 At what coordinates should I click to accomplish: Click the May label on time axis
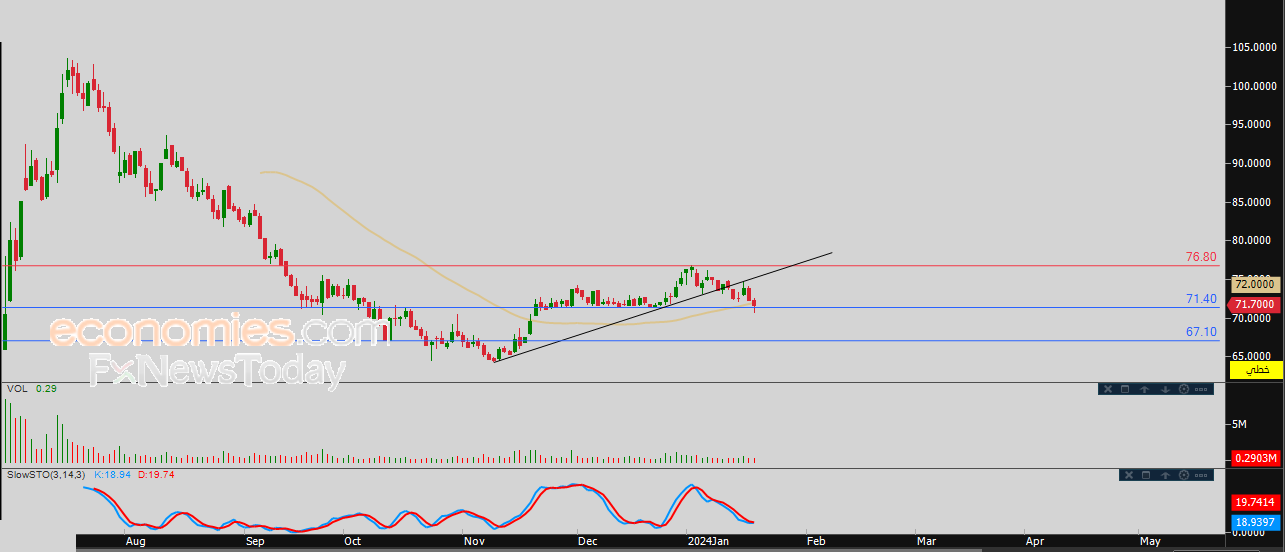[x=1150, y=541]
